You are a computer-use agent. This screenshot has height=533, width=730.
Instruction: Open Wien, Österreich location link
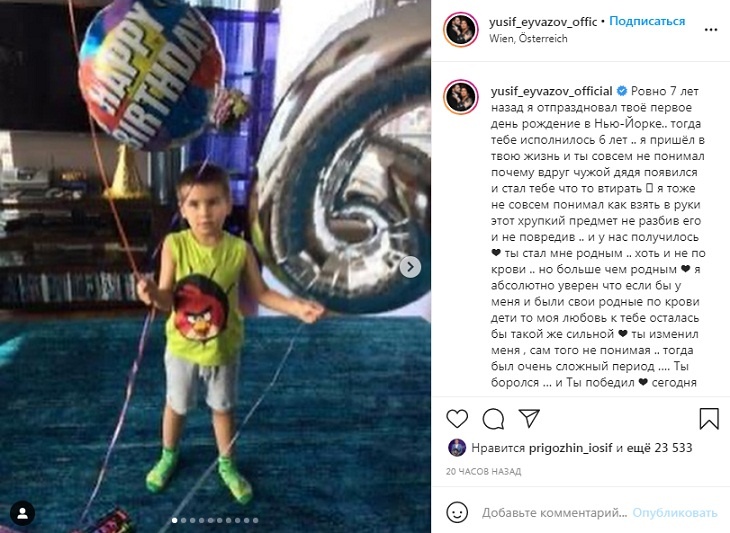[528, 39]
